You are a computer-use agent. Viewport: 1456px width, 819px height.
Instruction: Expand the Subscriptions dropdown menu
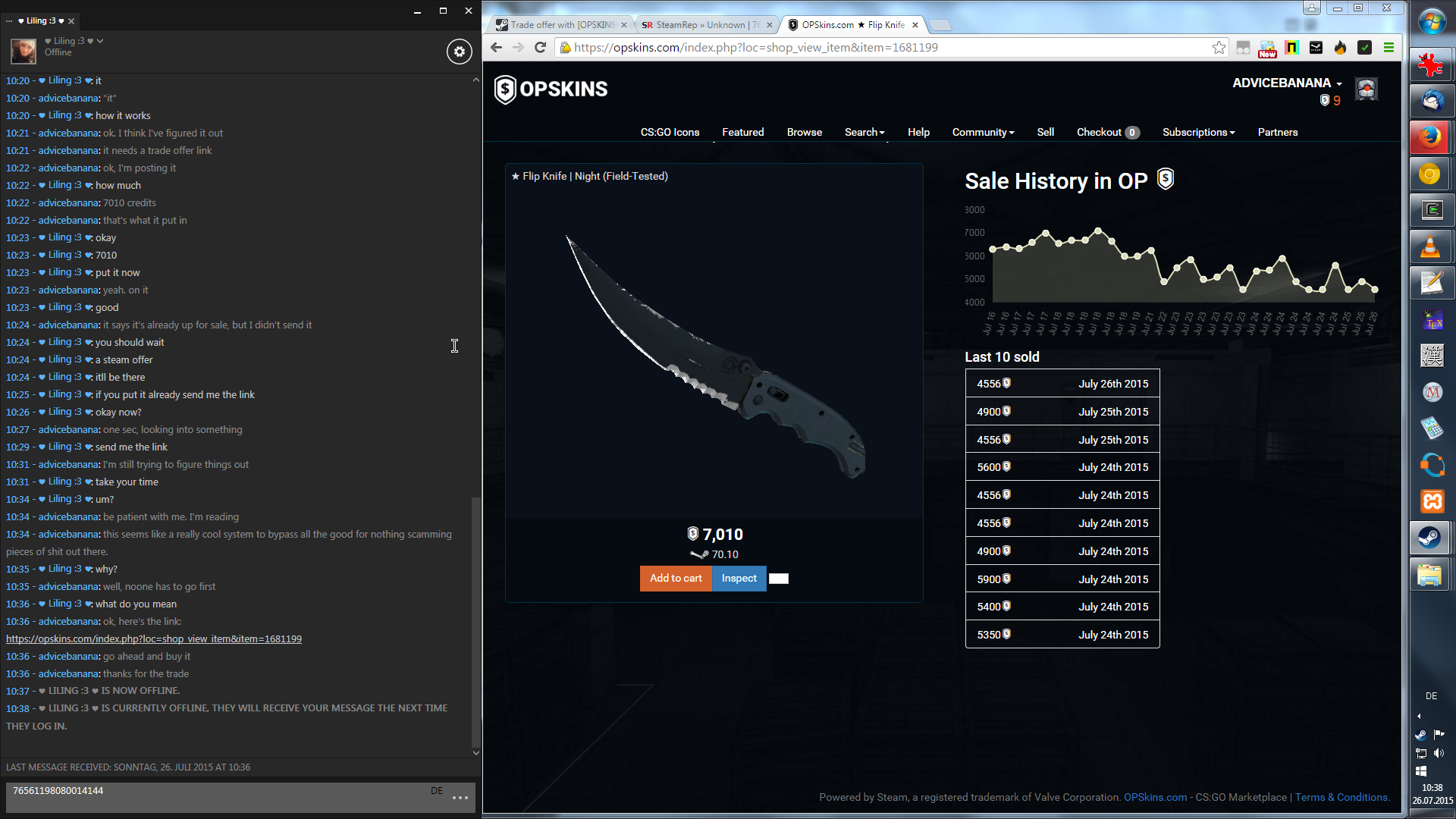(1198, 132)
